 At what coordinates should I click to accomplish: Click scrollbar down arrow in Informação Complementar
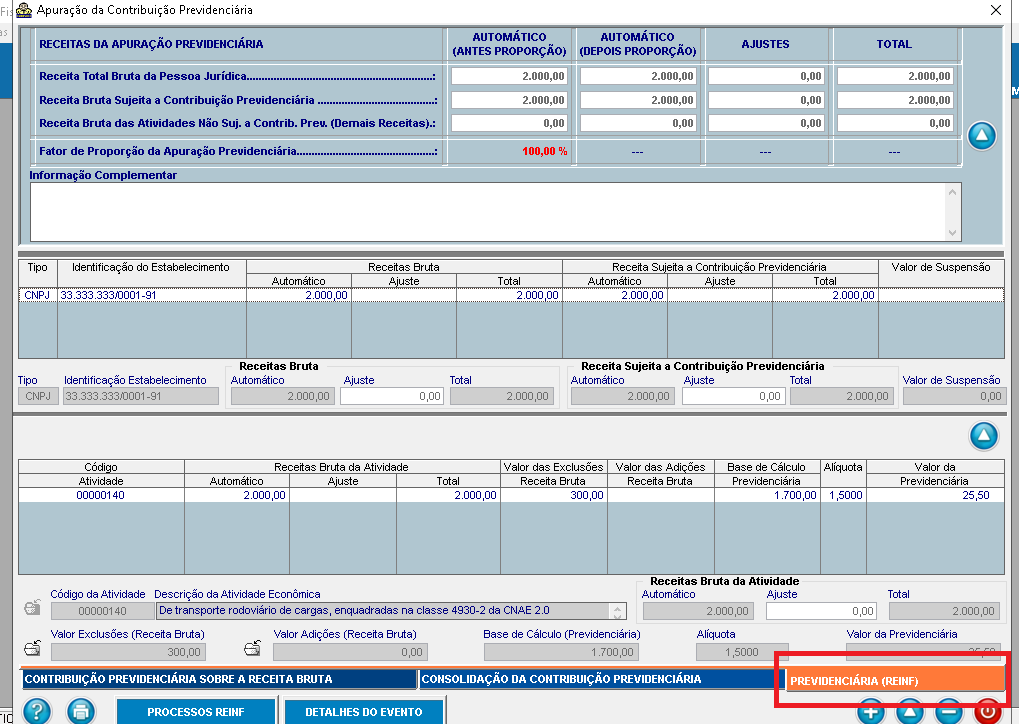(x=952, y=233)
